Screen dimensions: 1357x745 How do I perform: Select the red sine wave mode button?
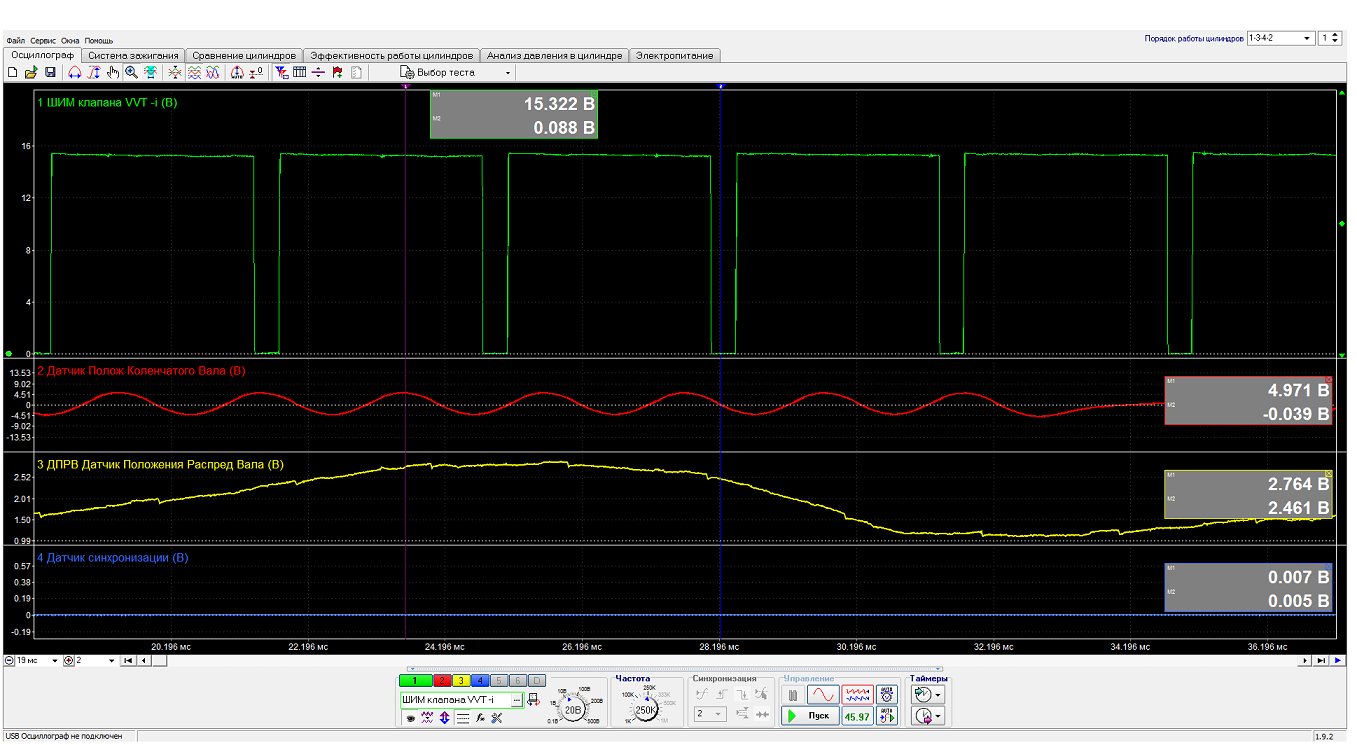point(823,695)
